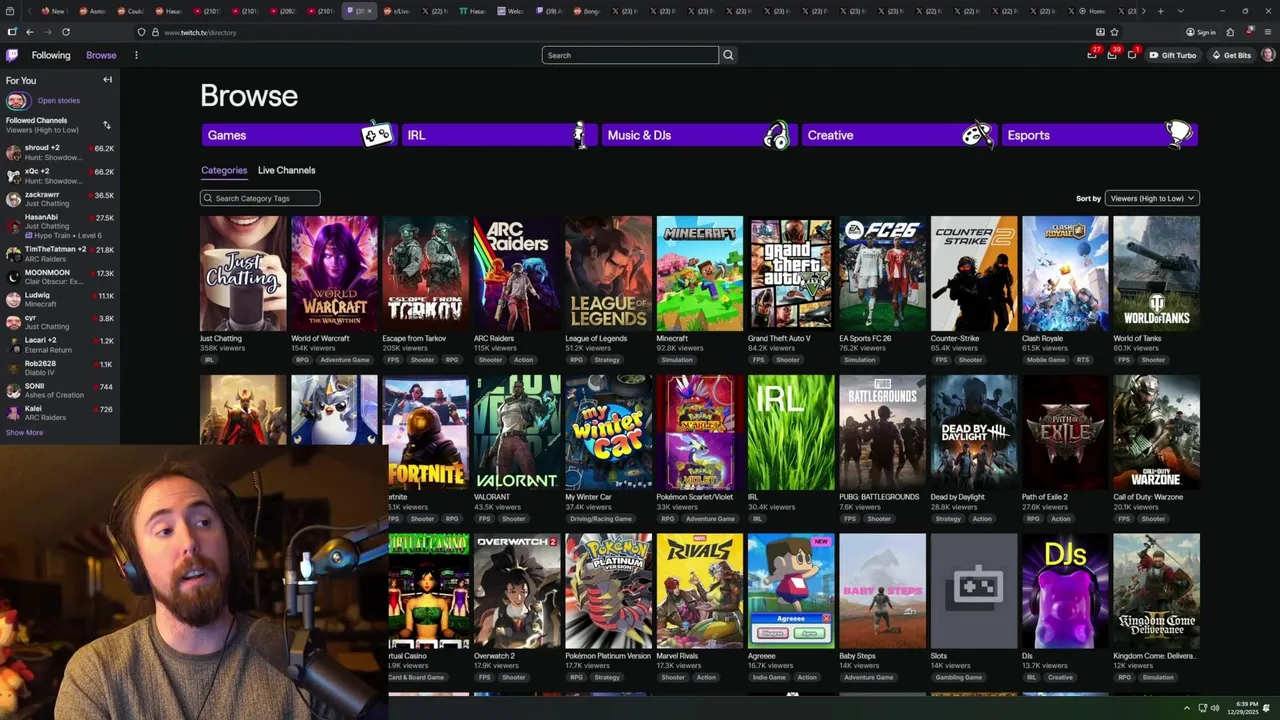Open League of Legends cover art
This screenshot has width=1280, height=720.
pos(608,273)
